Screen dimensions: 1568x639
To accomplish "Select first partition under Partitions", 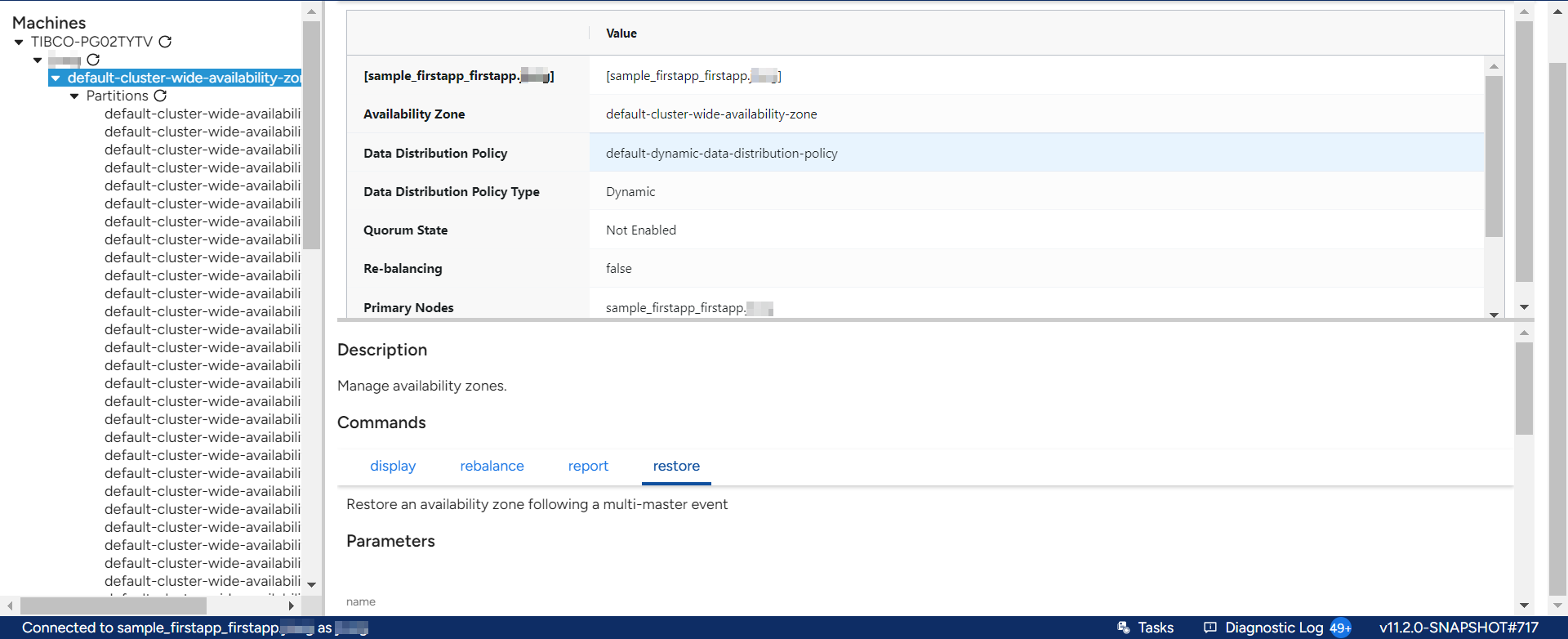I will click(x=202, y=114).
